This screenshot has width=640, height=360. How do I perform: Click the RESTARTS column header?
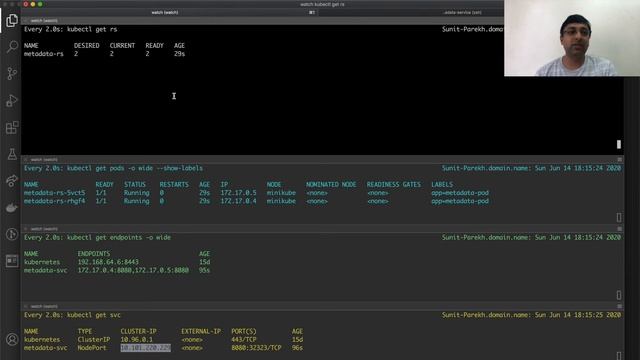[174, 184]
